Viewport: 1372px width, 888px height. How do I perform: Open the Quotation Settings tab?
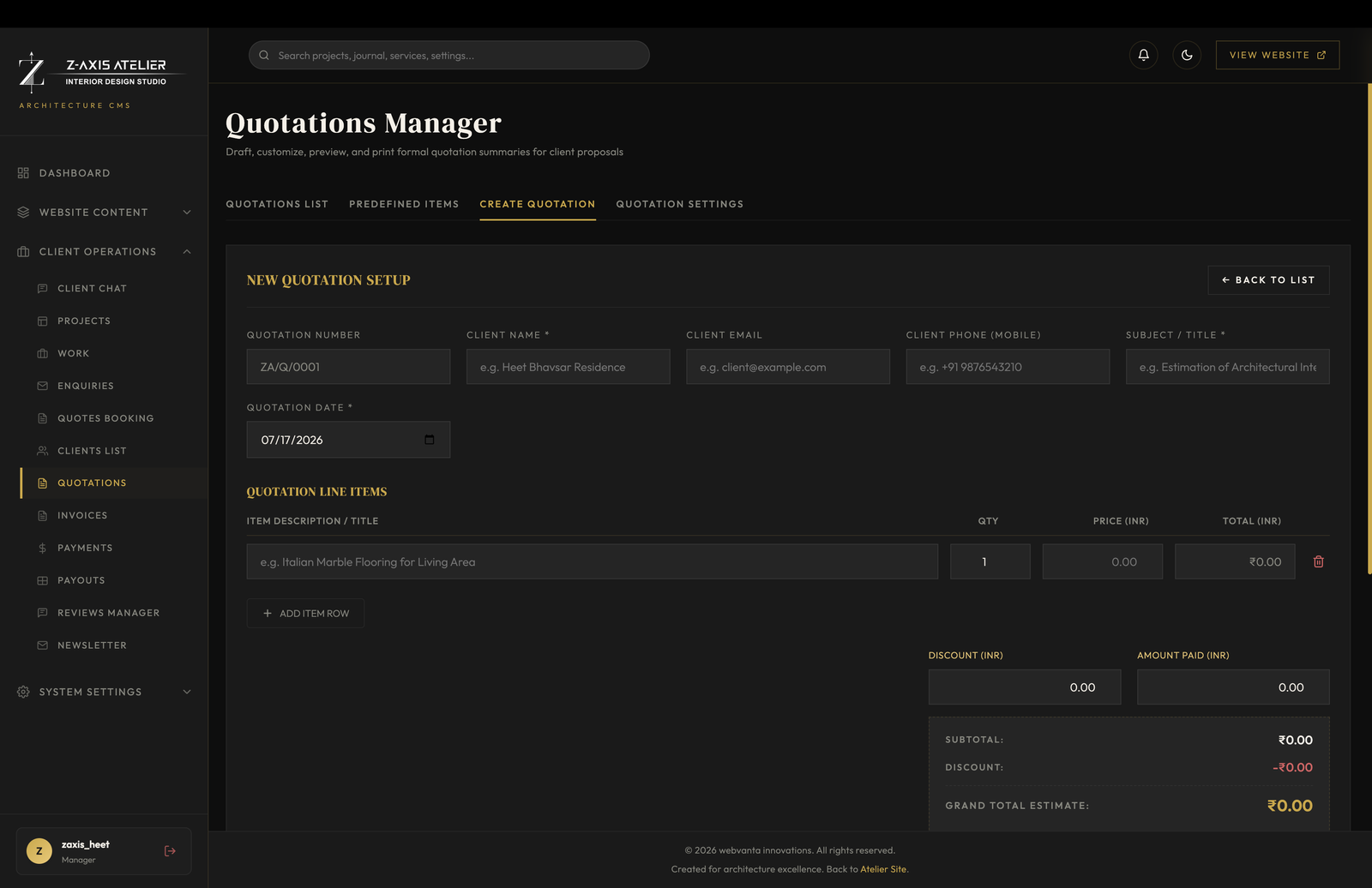pos(680,204)
